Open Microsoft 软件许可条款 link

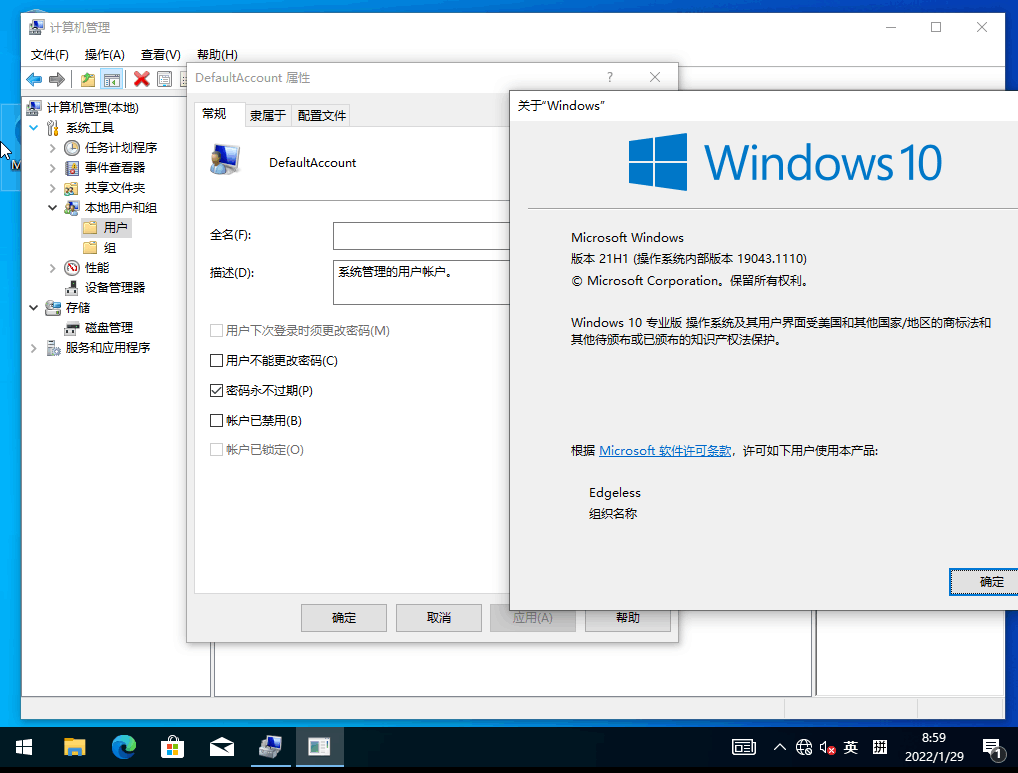[x=665, y=450]
